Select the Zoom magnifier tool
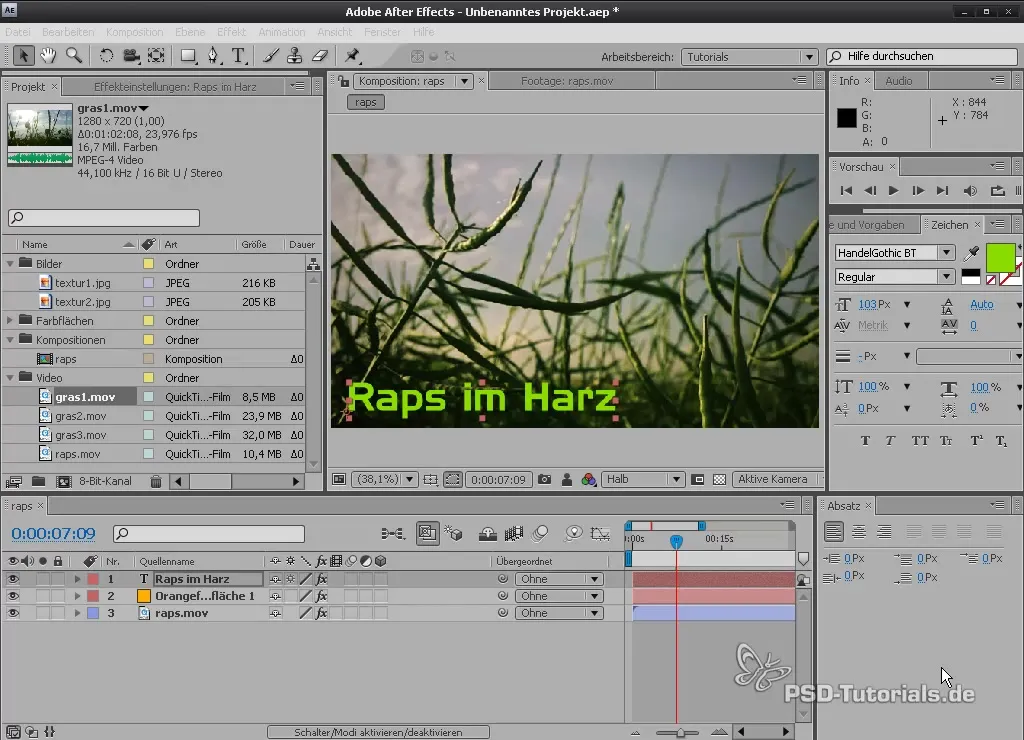The width and height of the screenshot is (1024, 740). point(74,56)
